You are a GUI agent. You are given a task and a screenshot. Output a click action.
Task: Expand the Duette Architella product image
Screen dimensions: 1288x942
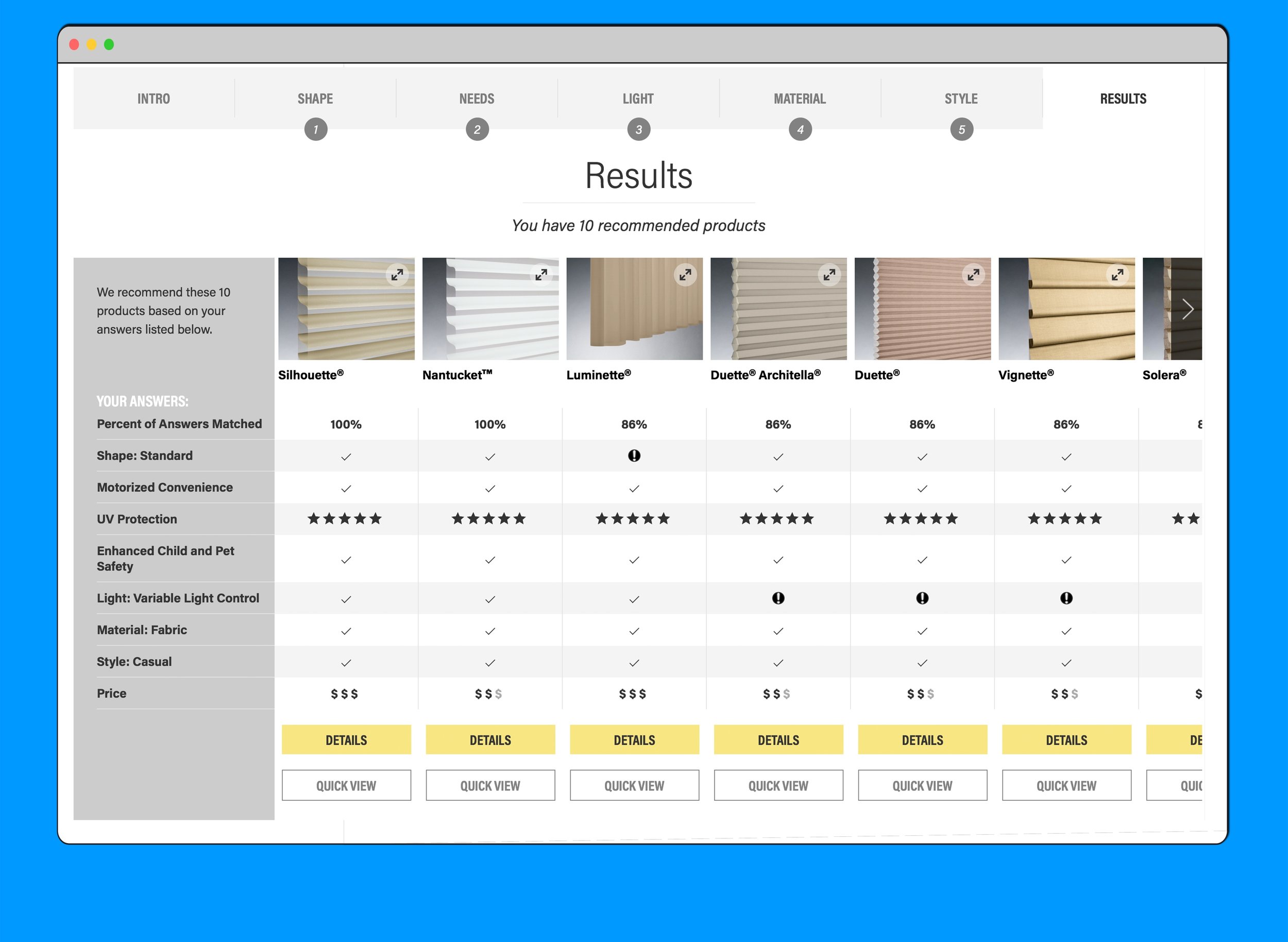(x=829, y=275)
